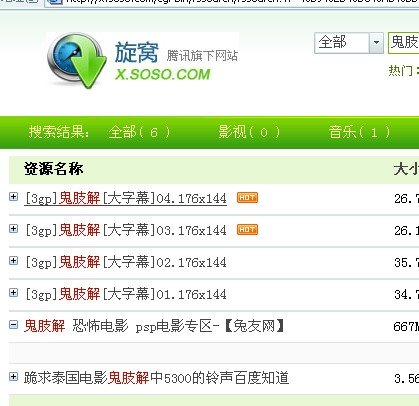The height and width of the screenshot is (406, 419).
Task: Switch to the 影视( 0 ) tab
Action: click(249, 132)
